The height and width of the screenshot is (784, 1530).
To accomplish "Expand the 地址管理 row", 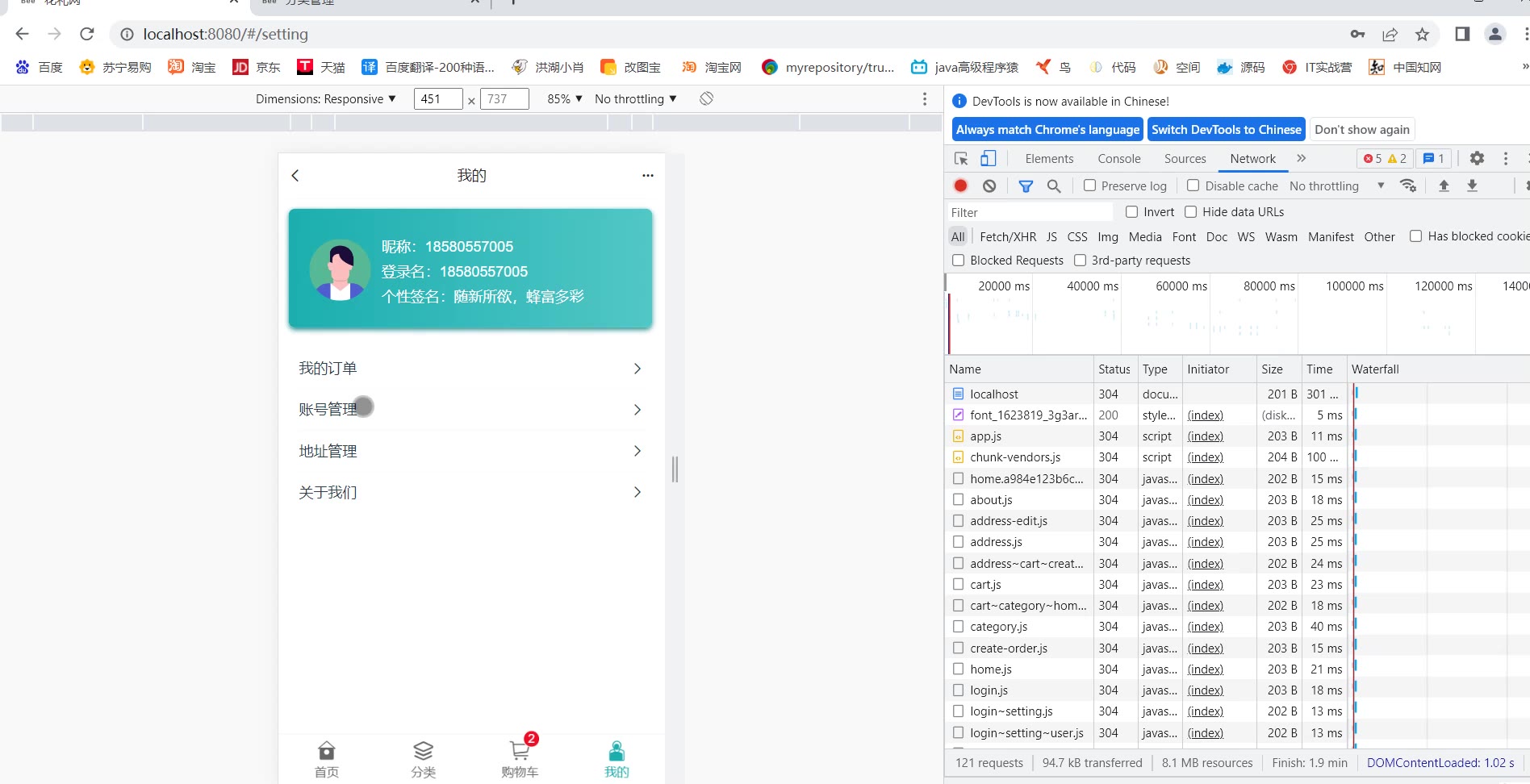I will (x=470, y=451).
